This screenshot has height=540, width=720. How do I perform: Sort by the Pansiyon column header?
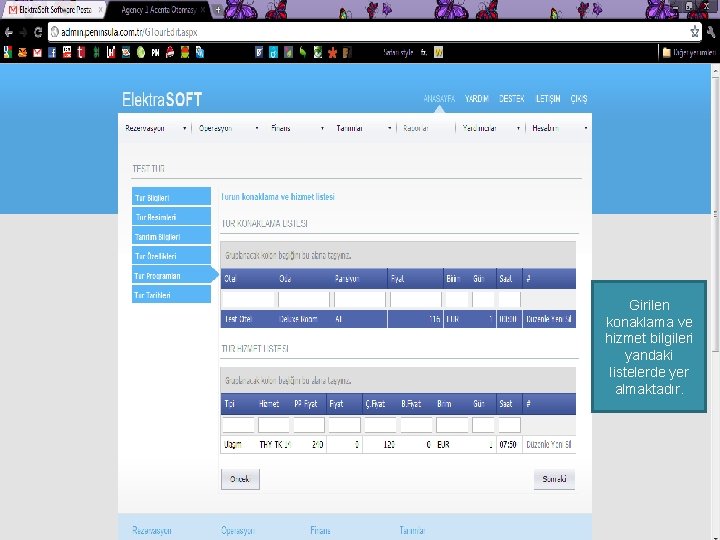pos(347,279)
